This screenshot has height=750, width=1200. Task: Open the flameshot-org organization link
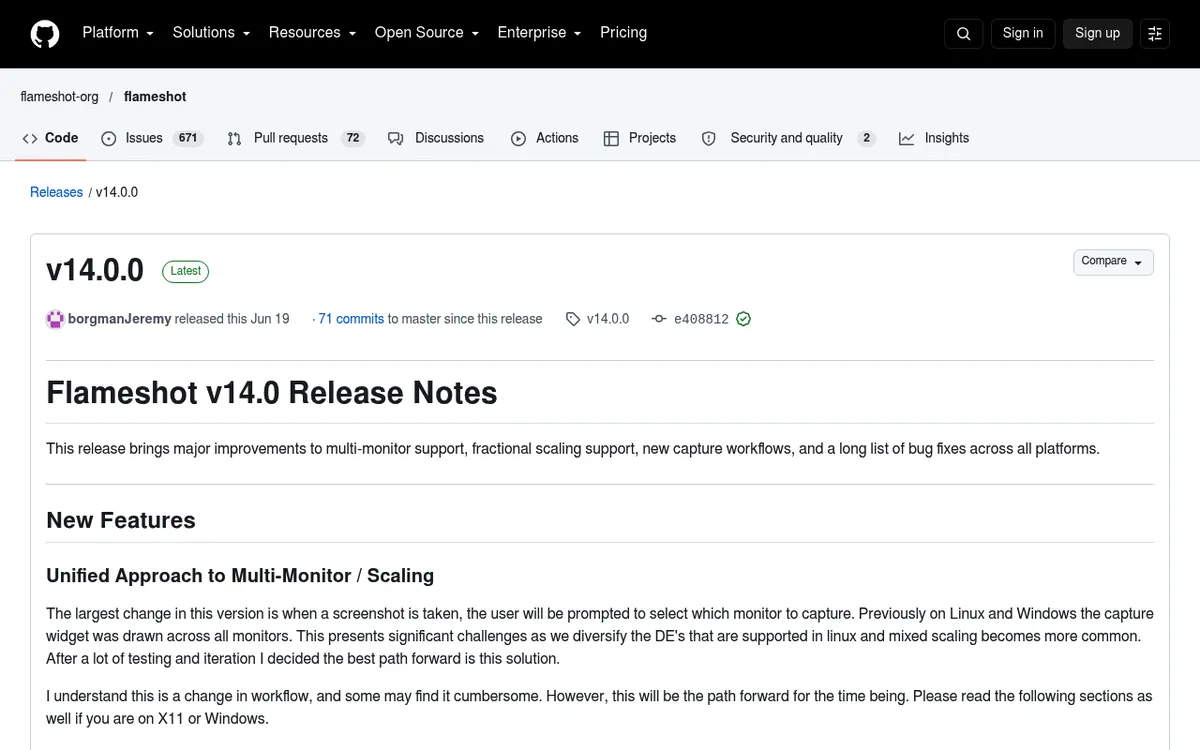tap(59, 97)
